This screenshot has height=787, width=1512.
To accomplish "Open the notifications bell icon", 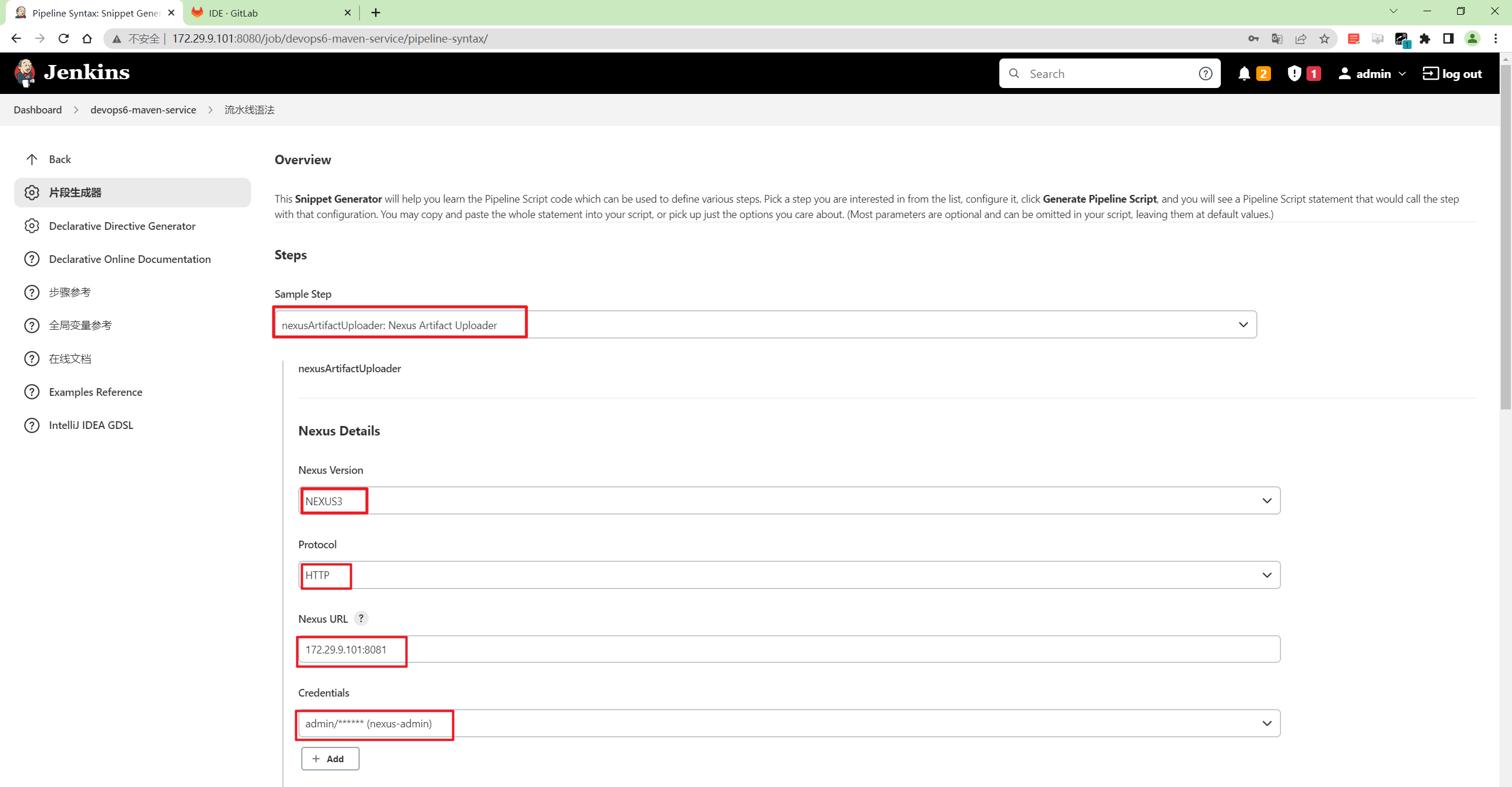I will (1244, 73).
